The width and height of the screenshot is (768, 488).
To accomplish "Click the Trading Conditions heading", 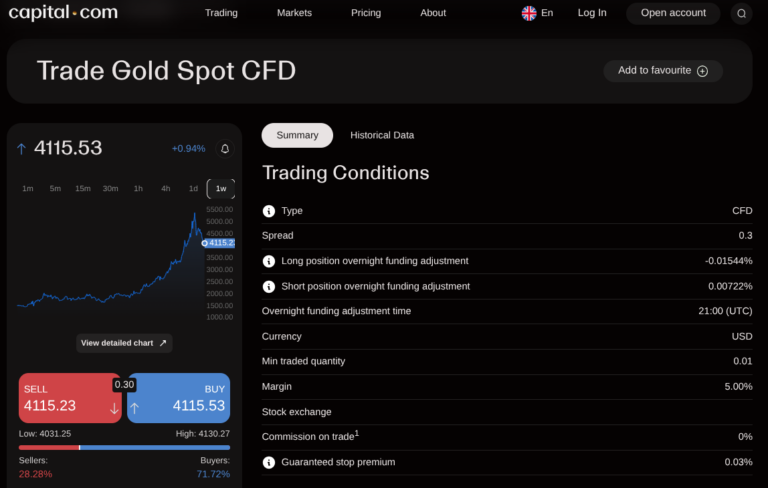I will pyautogui.click(x=345, y=173).
